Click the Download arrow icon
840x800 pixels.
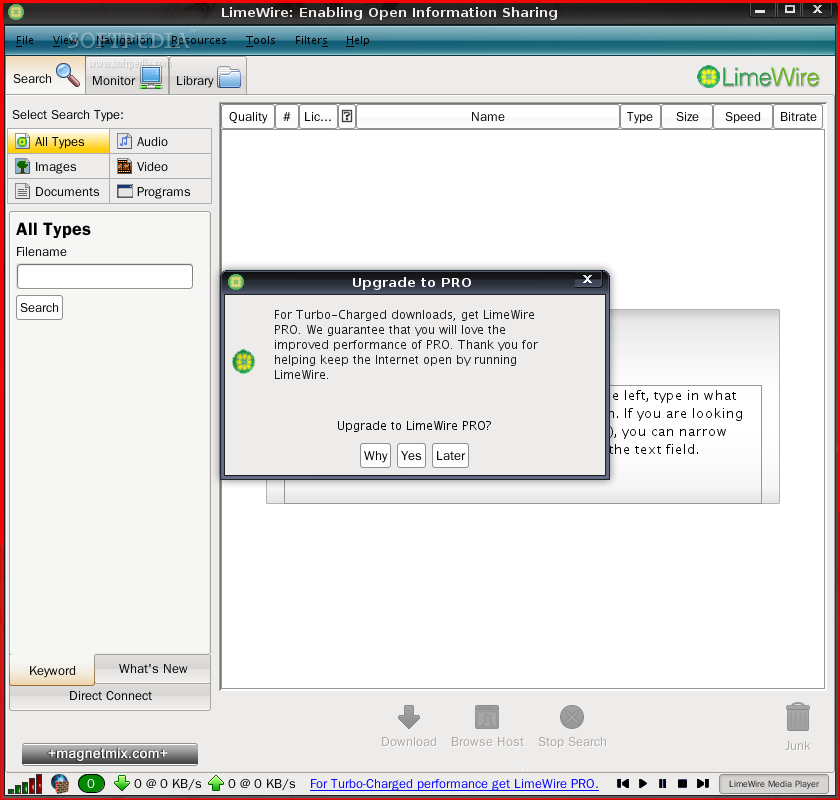click(x=409, y=717)
